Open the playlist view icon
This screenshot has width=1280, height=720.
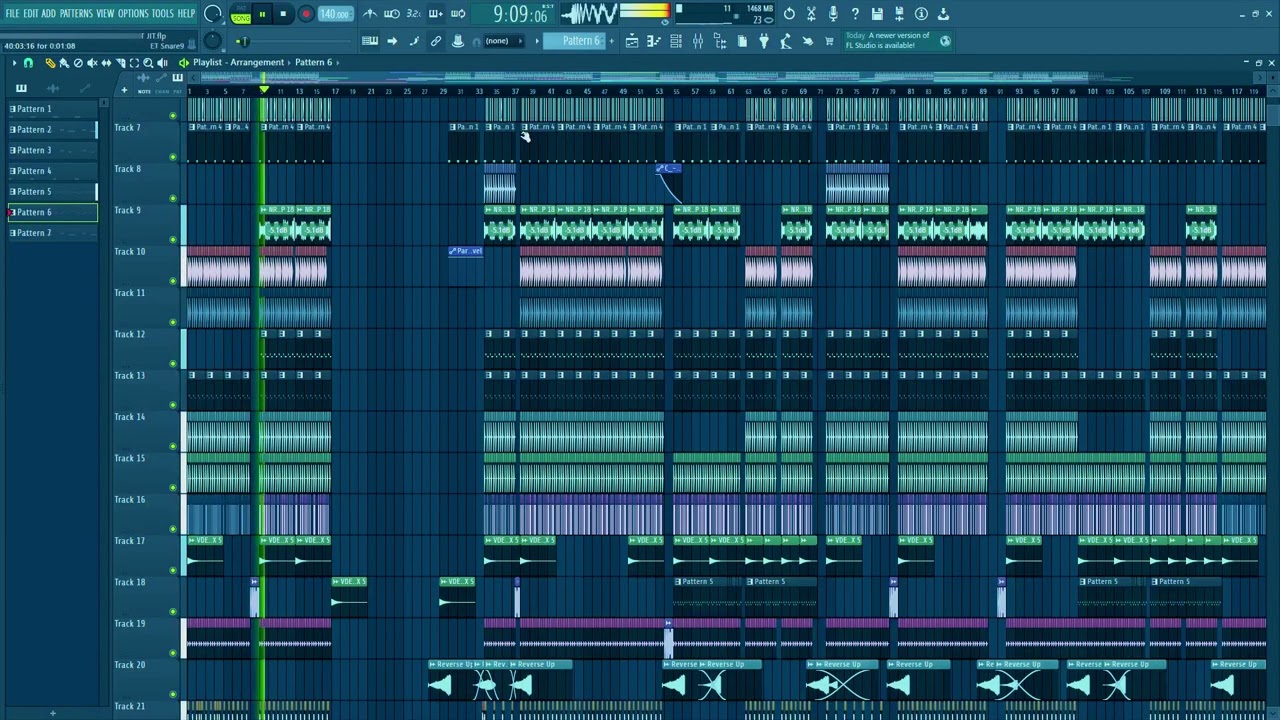point(632,41)
